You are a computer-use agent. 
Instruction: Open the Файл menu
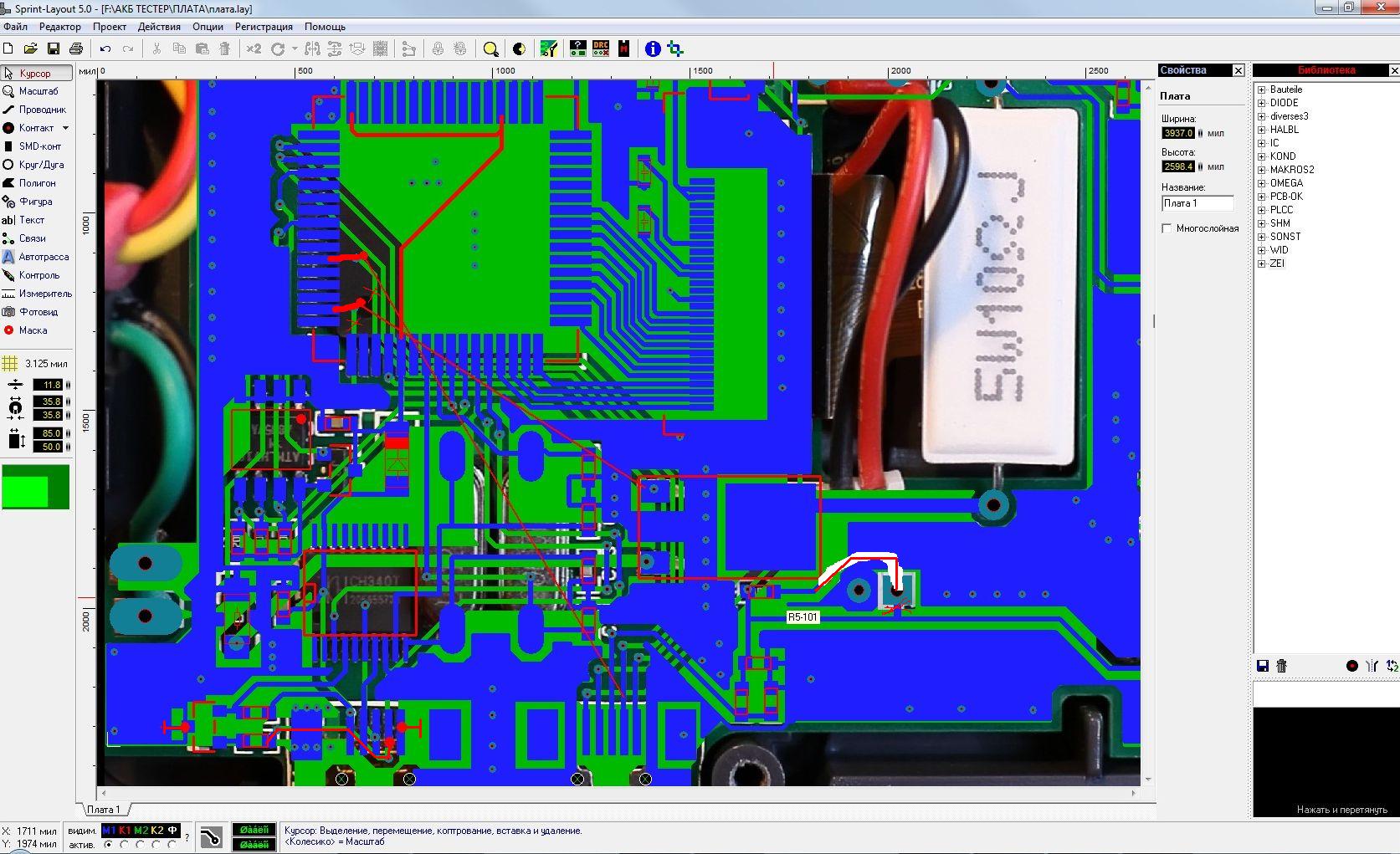click(16, 27)
